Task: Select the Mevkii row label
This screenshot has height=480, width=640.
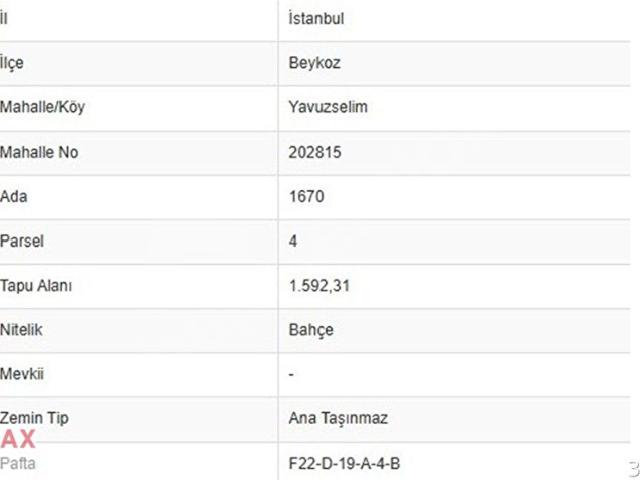Action: coord(22,374)
